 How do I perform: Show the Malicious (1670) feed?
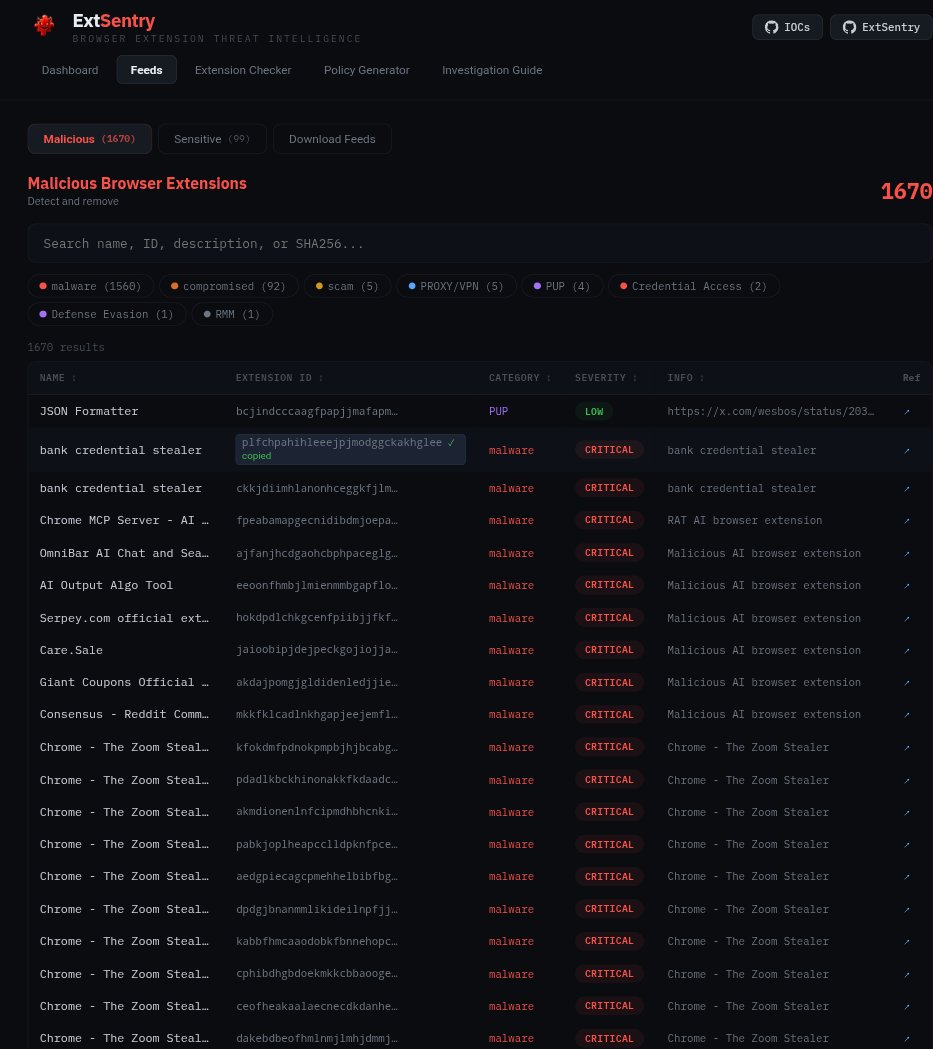90,139
